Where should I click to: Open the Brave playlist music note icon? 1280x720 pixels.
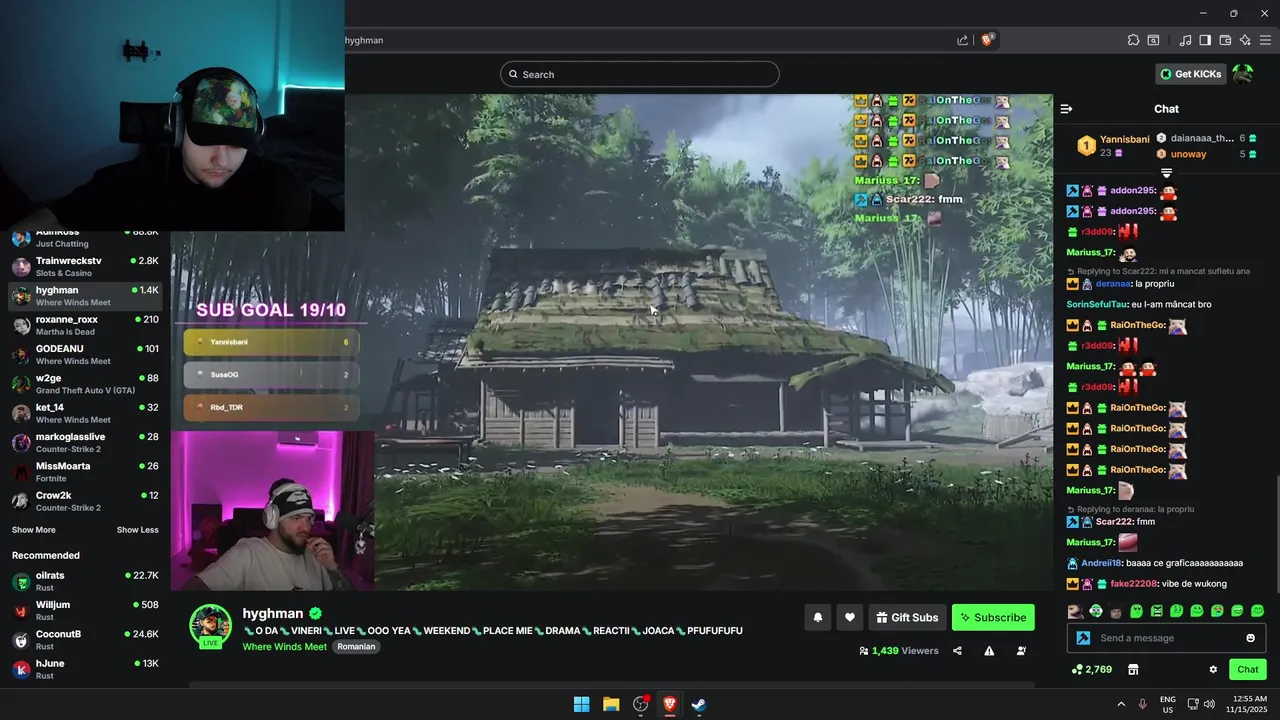pos(1185,40)
